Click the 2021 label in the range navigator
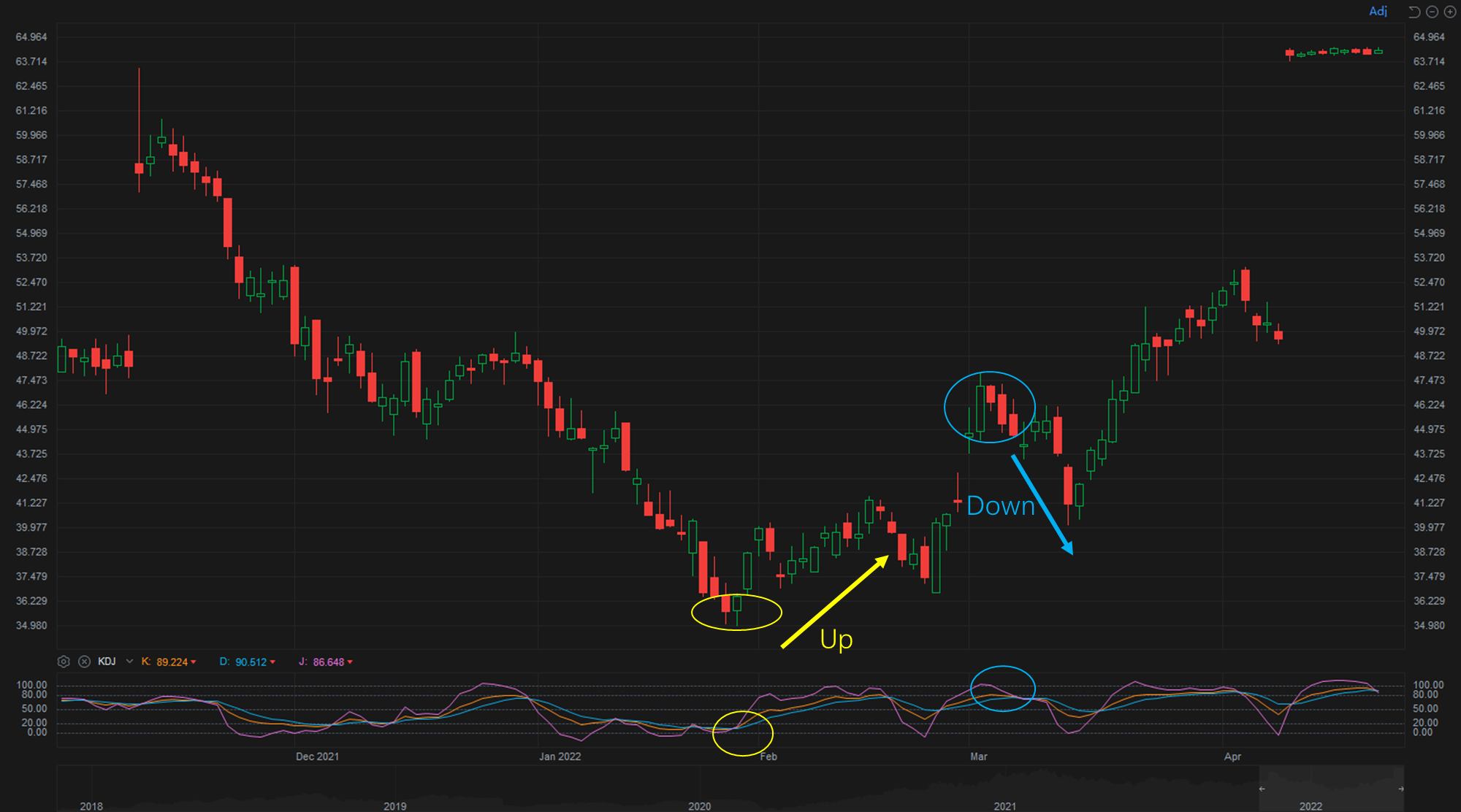The height and width of the screenshot is (812, 1461). click(1005, 806)
